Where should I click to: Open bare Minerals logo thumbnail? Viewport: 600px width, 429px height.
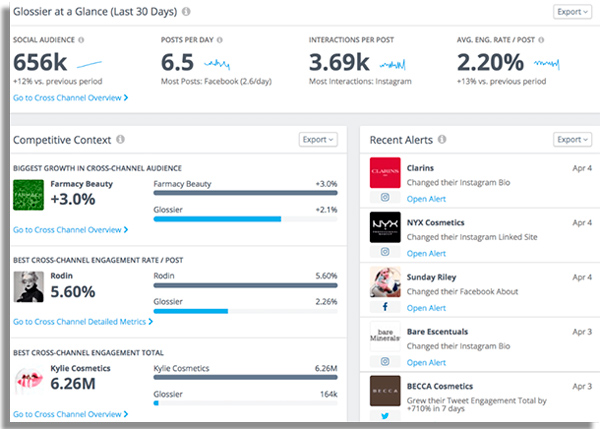tap(385, 336)
